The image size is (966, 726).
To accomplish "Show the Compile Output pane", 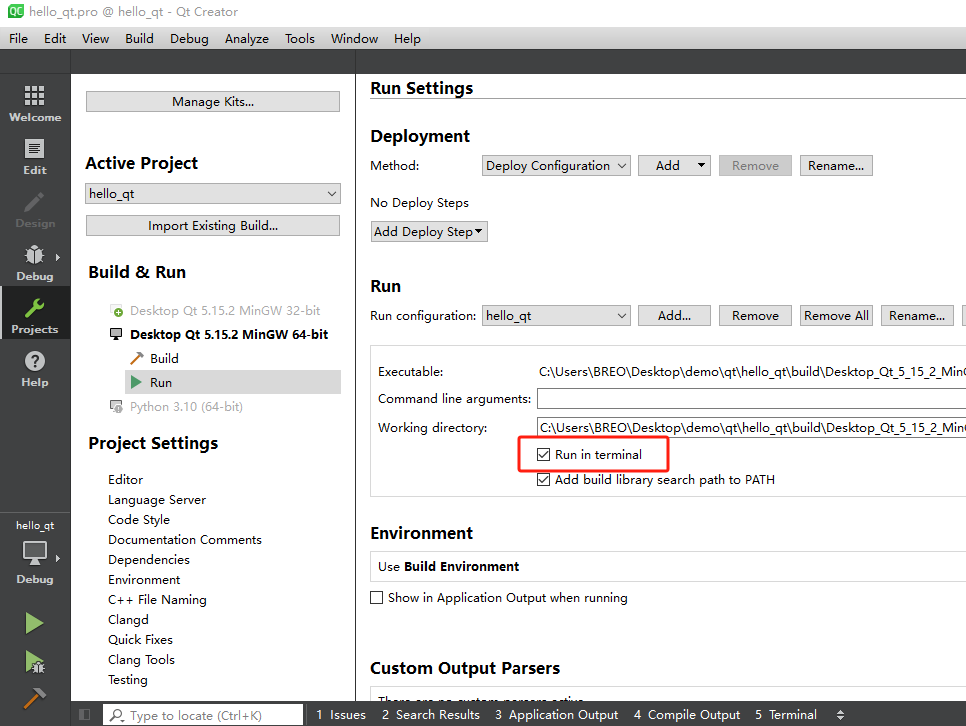I will [687, 715].
